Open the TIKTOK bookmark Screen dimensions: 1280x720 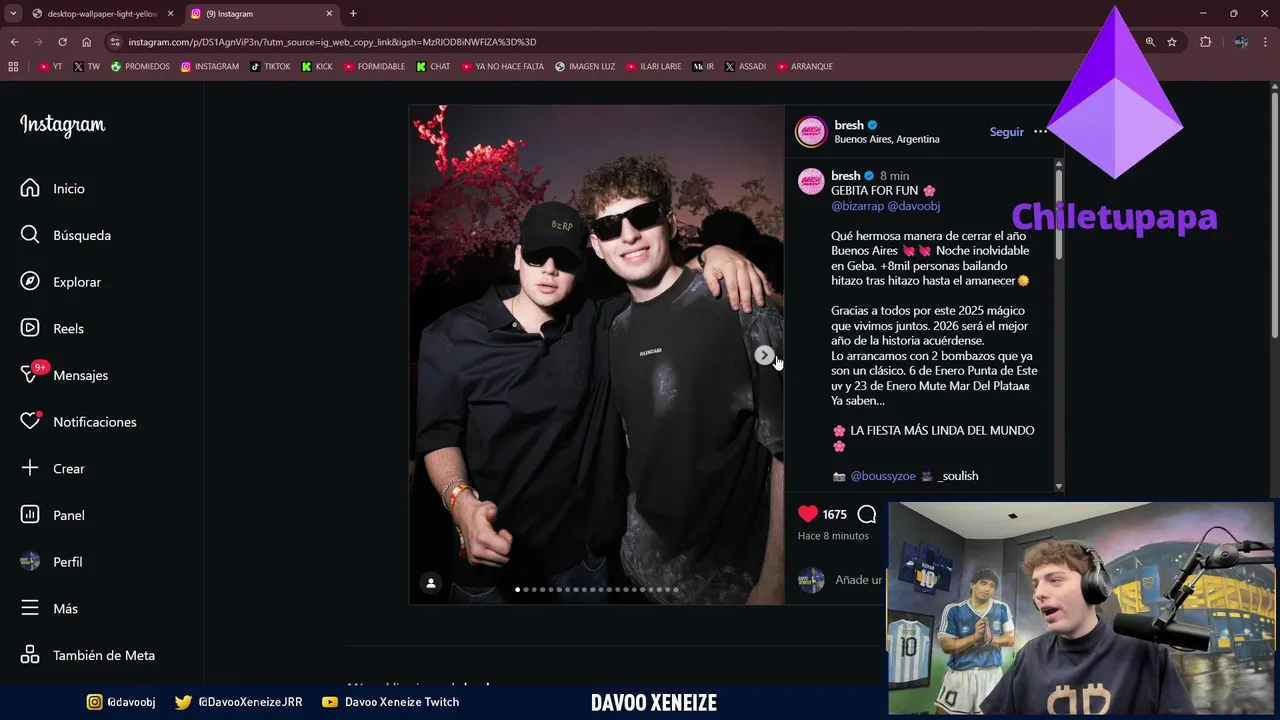[x=270, y=67]
